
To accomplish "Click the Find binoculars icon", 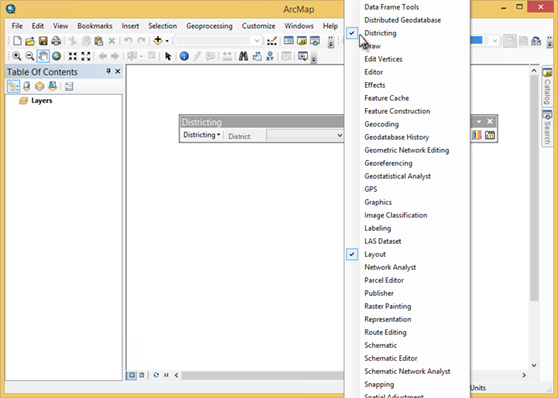I will pos(243,56).
